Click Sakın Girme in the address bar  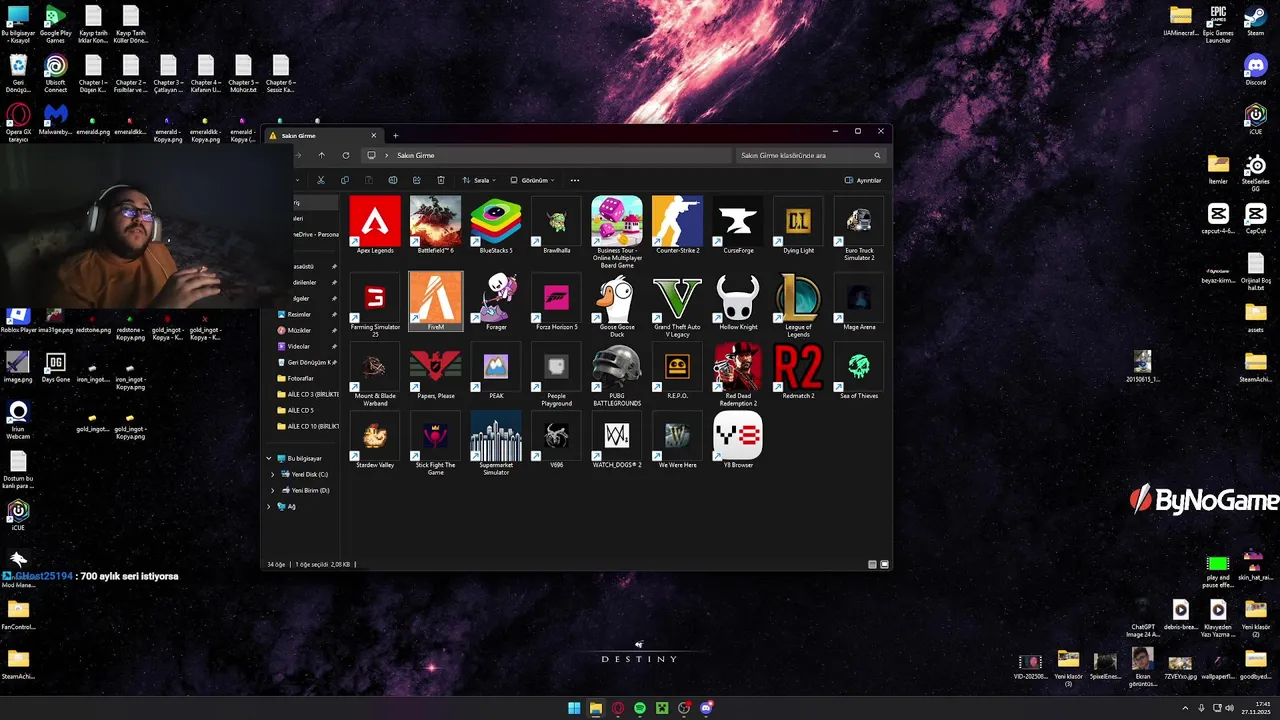416,155
